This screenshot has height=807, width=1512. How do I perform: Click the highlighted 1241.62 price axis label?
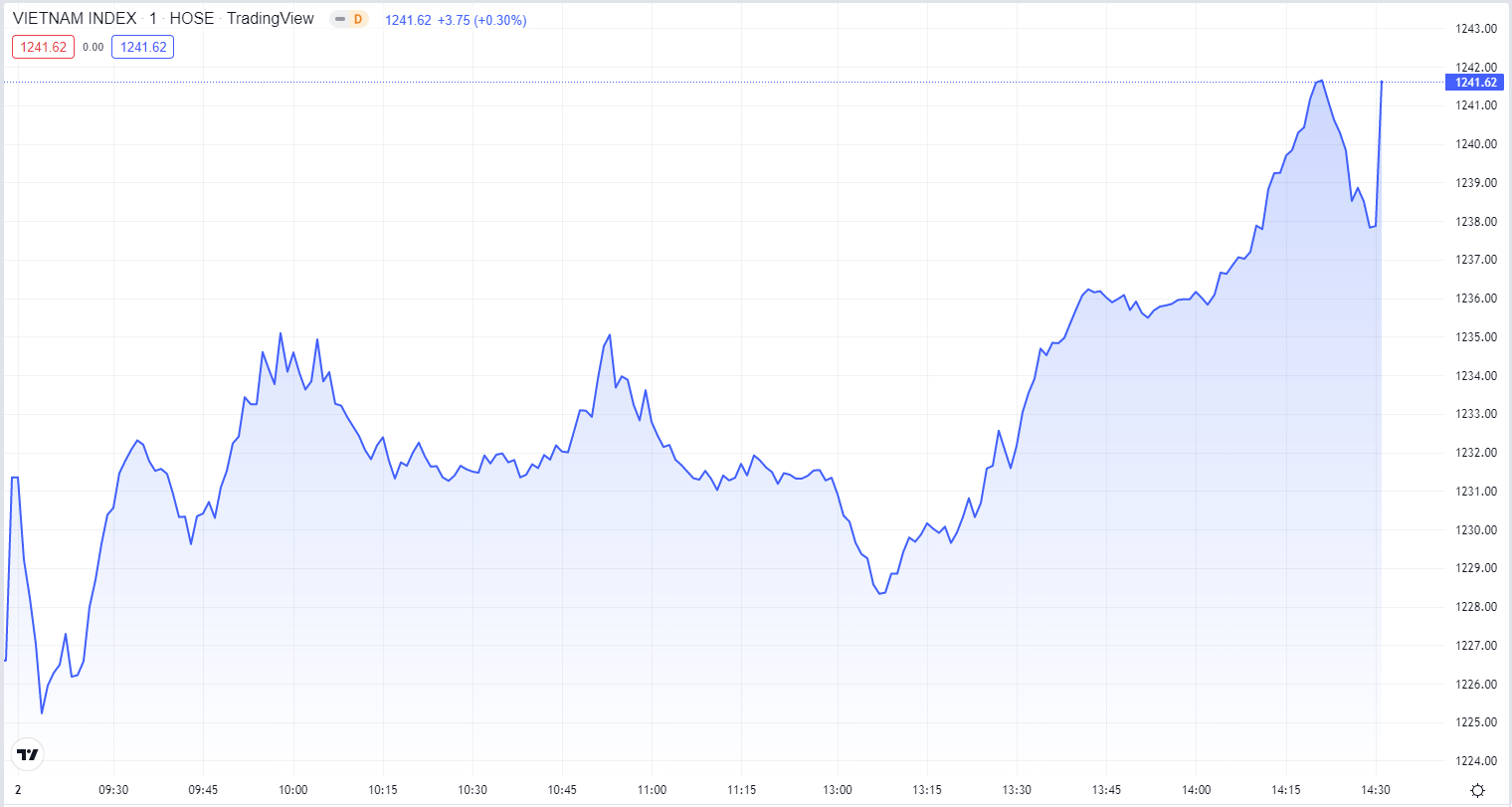(1474, 83)
